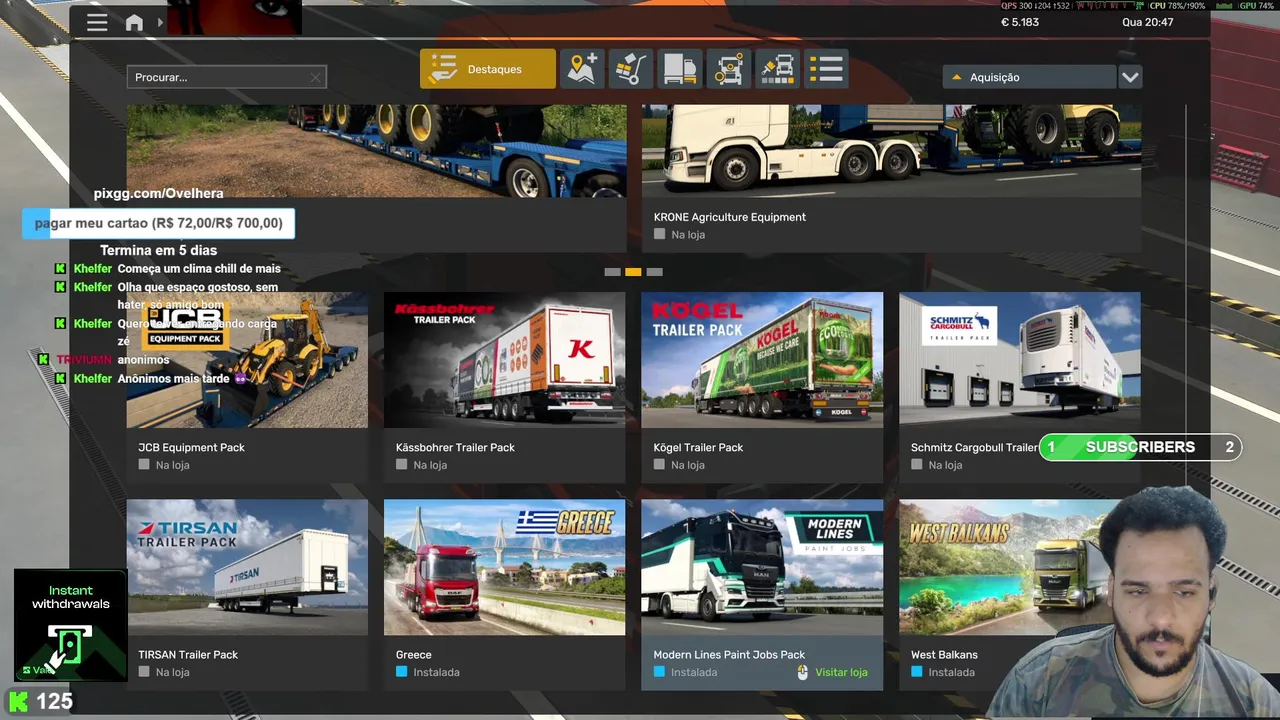Toggle West Balkans Instalada checkbox

(916, 672)
